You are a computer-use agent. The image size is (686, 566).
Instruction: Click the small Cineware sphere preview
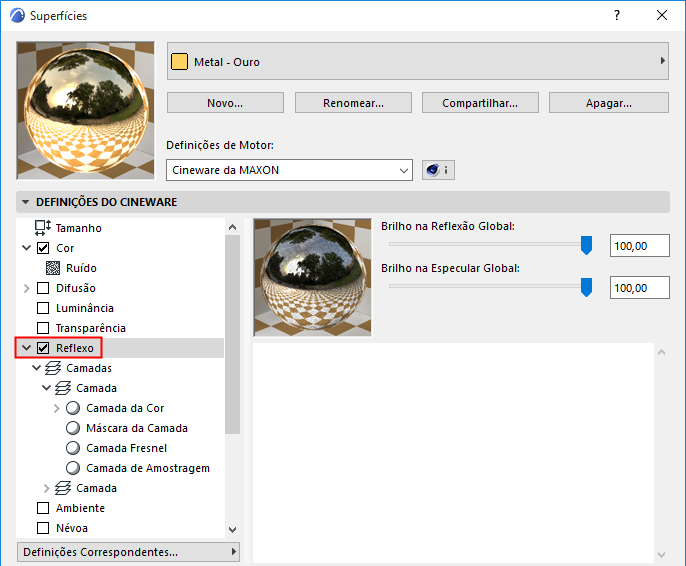tap(312, 278)
